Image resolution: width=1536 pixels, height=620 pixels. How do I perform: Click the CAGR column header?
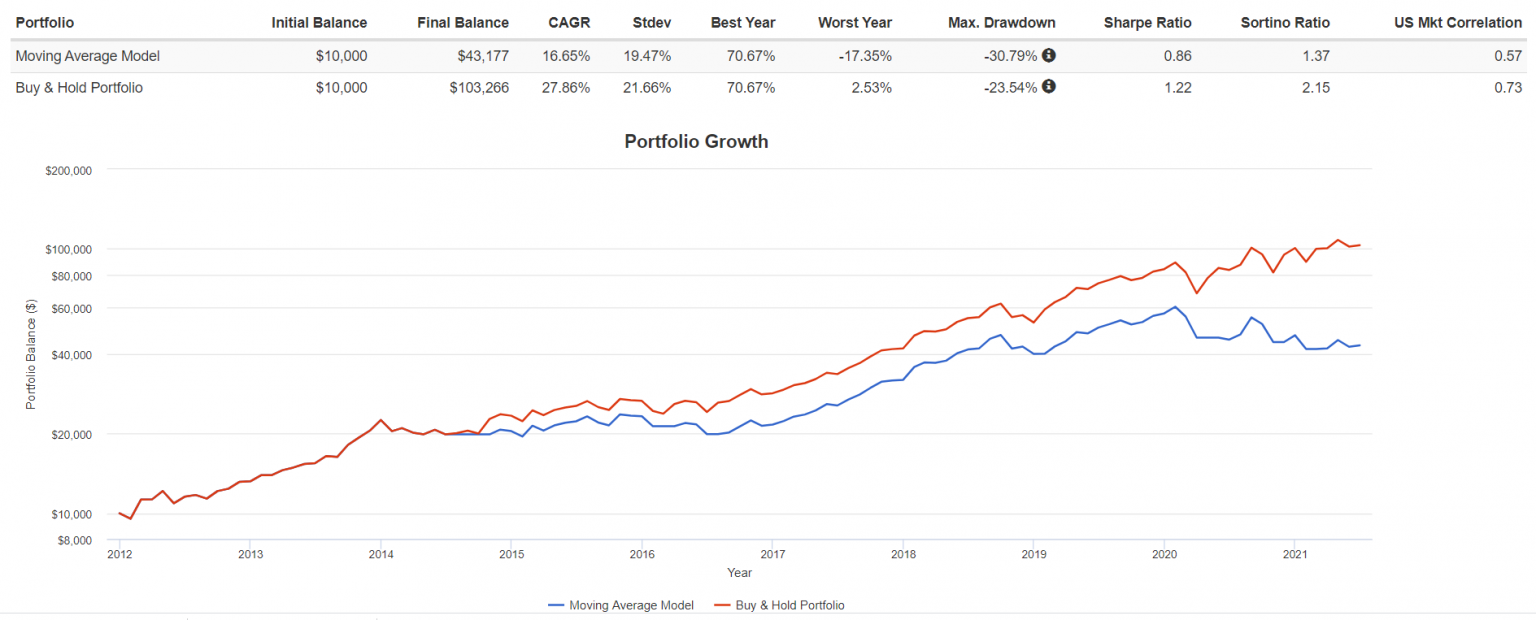(569, 22)
